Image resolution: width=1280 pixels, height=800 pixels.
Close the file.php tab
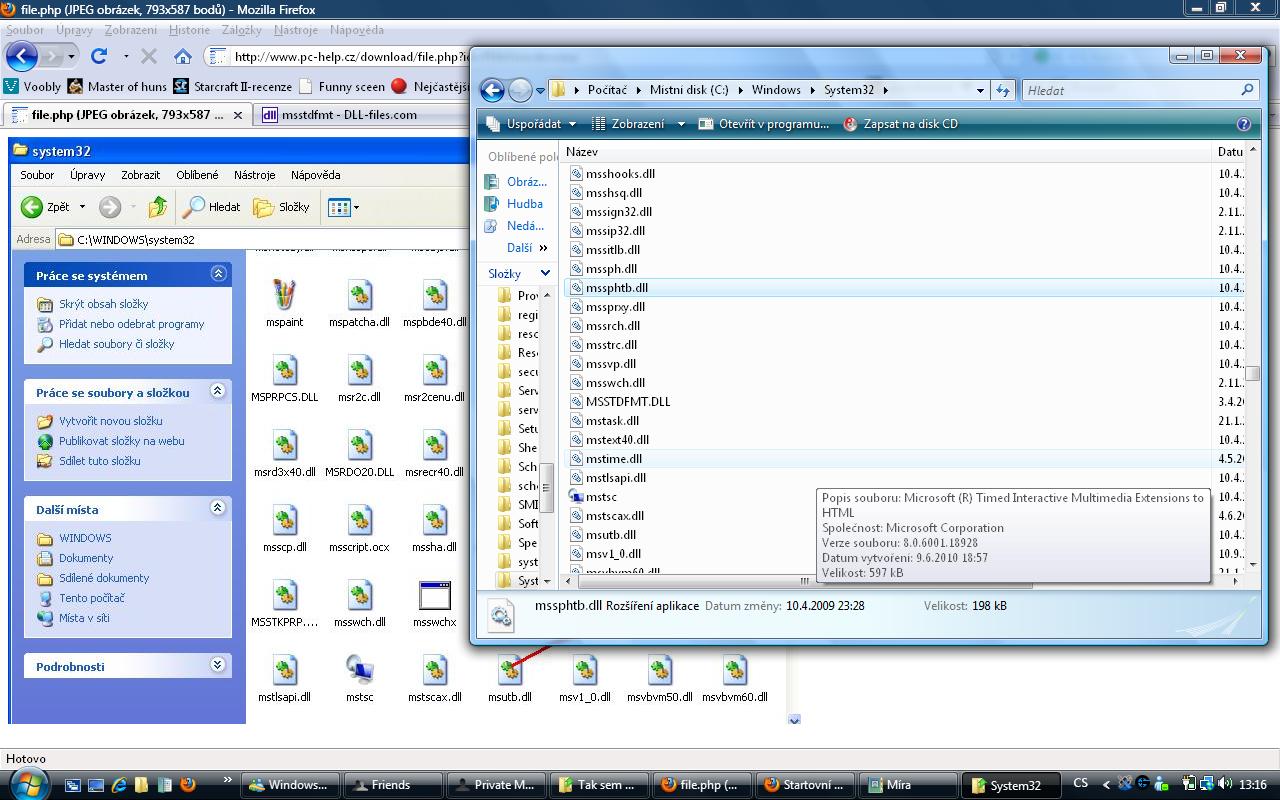[238, 115]
